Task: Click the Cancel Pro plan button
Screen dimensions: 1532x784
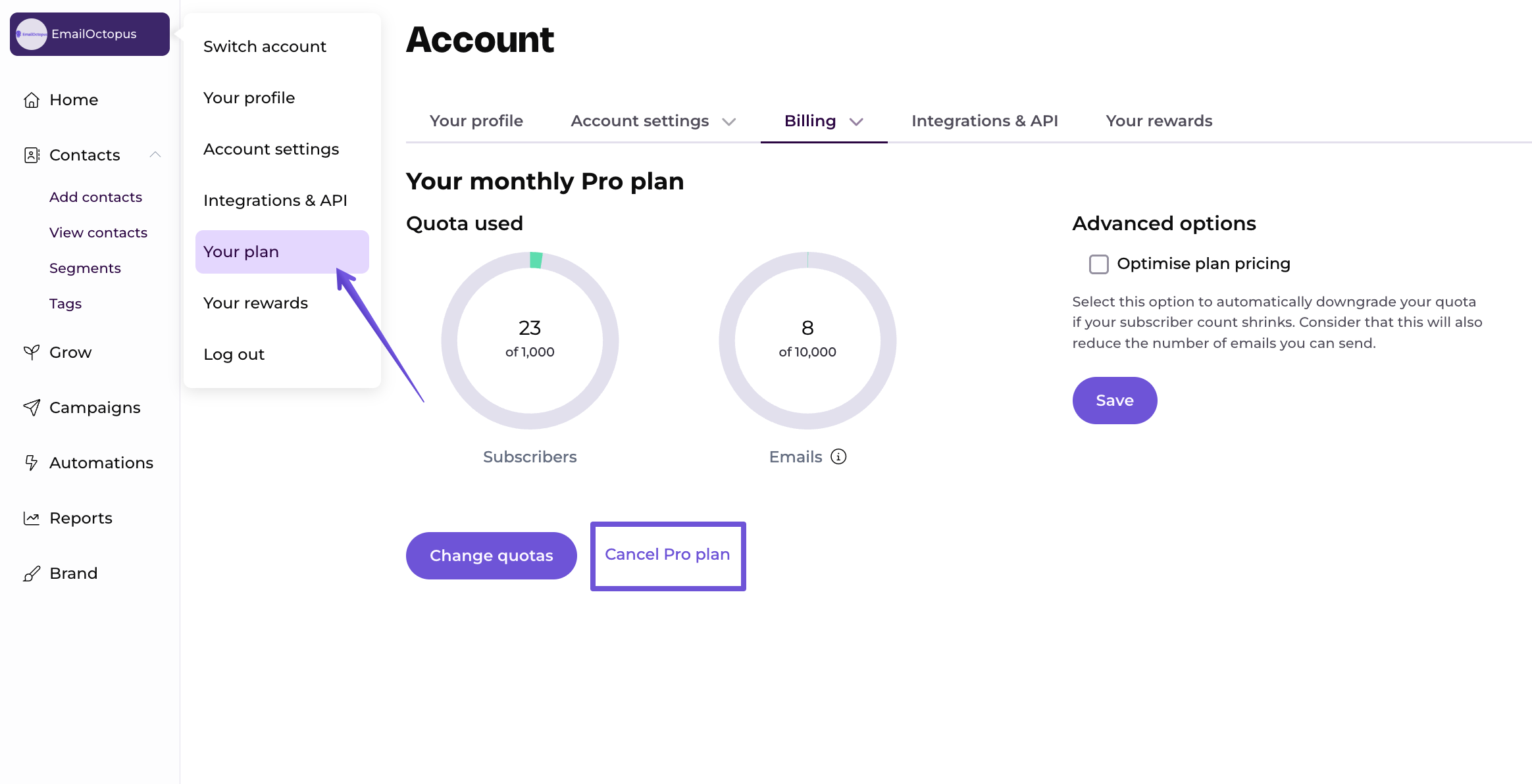Action: click(667, 554)
